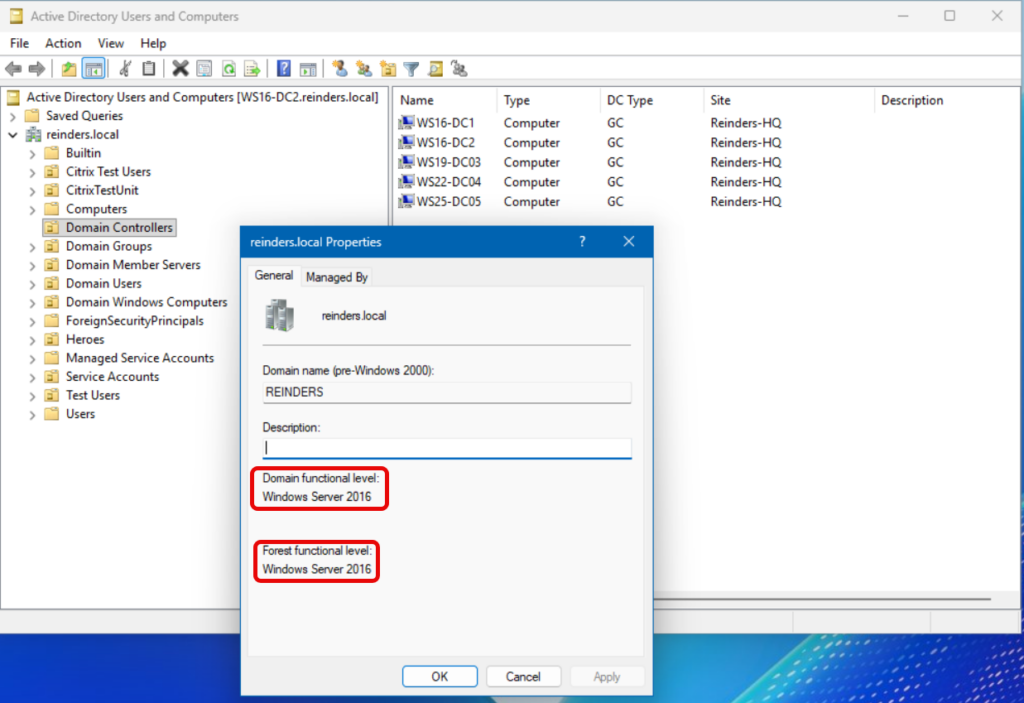This screenshot has height=703, width=1024.
Task: Click the Cancel button in dialog
Action: [523, 676]
